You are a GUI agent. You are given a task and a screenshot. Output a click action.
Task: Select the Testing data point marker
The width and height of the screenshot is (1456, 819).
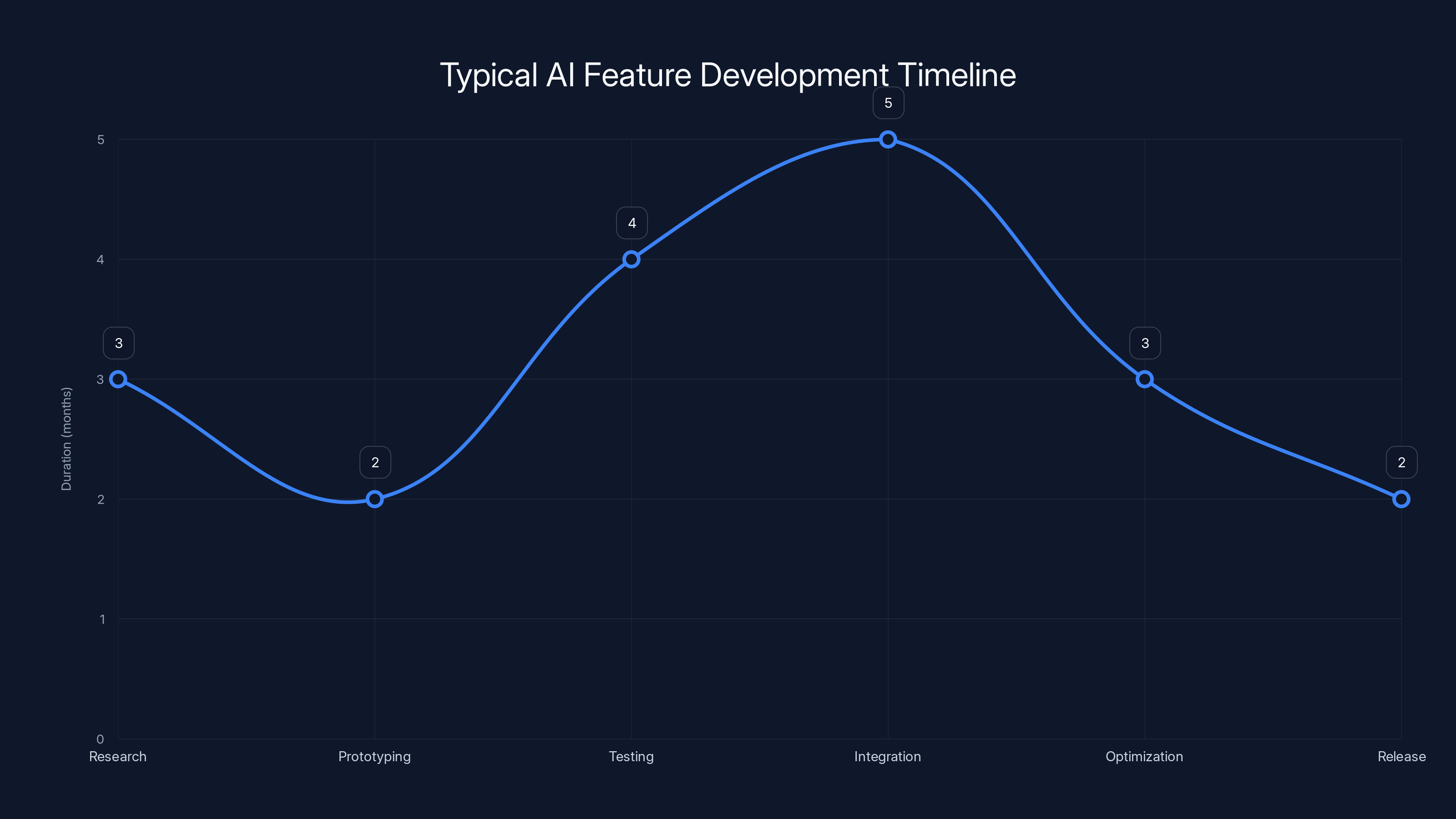point(632,259)
